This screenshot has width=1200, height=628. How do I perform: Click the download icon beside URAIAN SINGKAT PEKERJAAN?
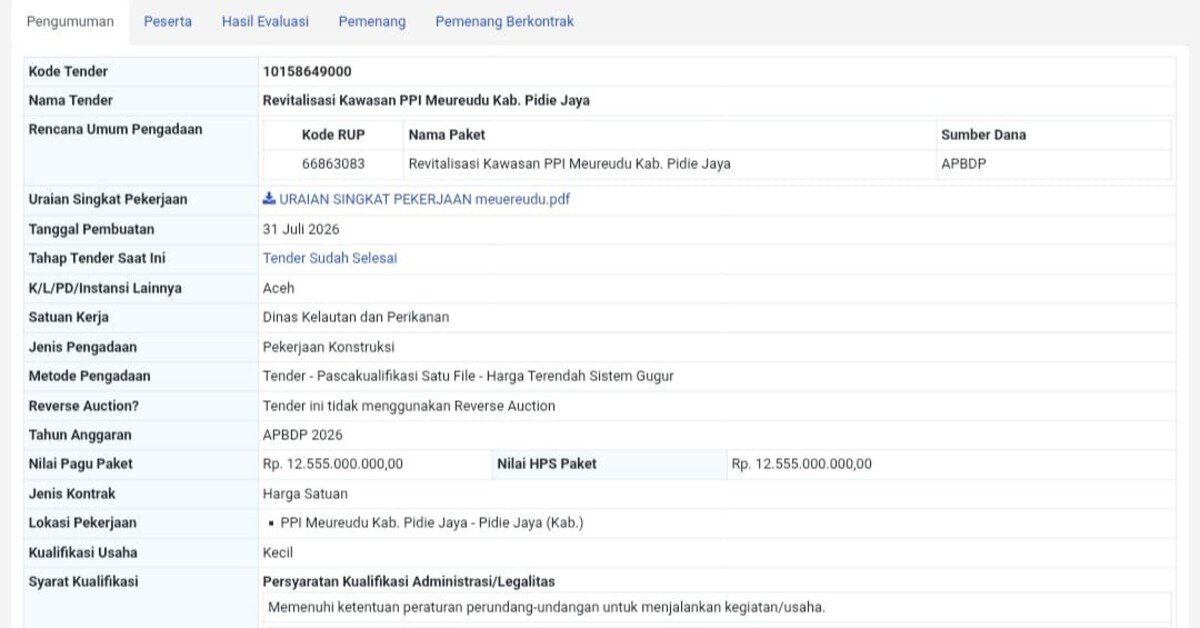pyautogui.click(x=269, y=199)
